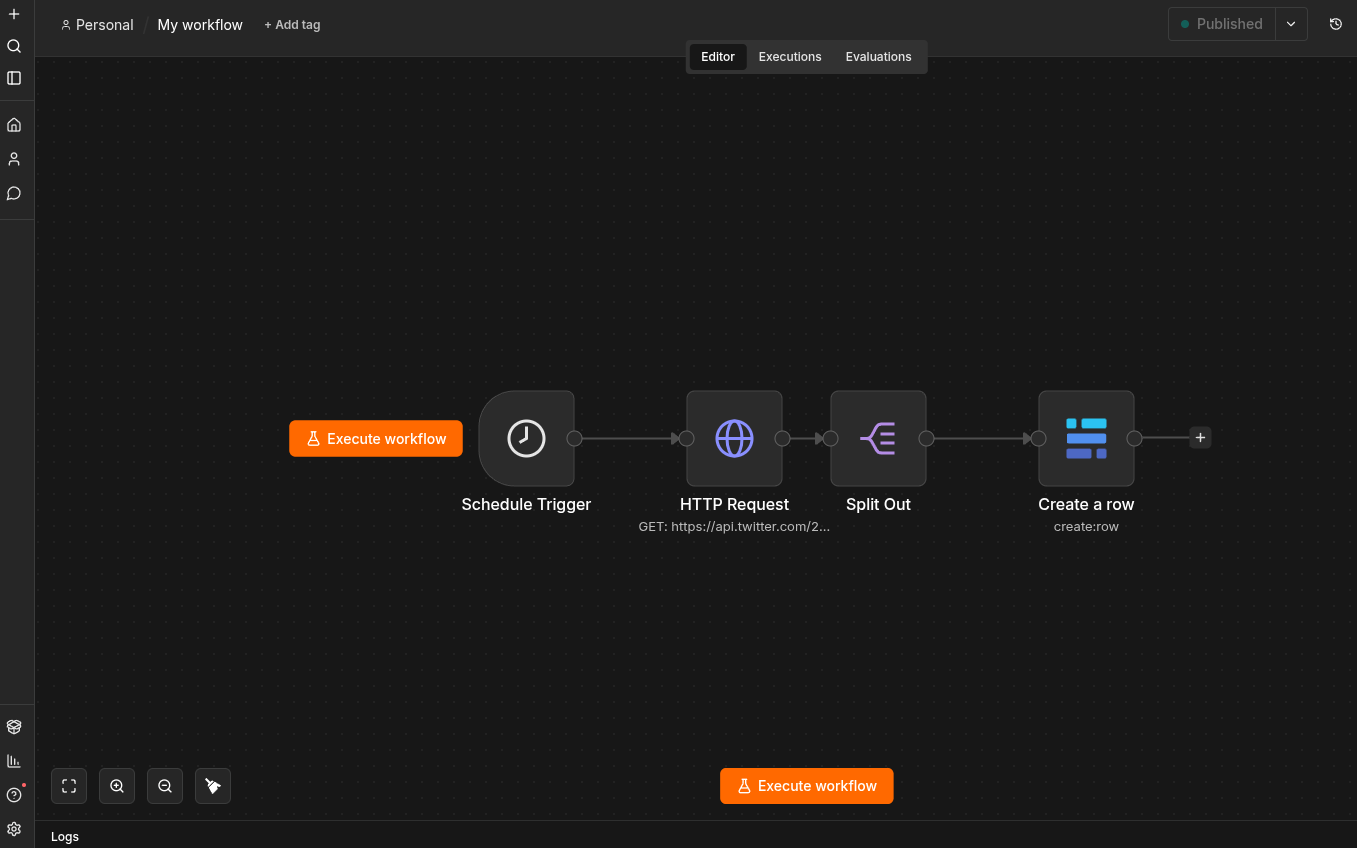
Task: Open the help question mark icon
Action: tap(14, 795)
